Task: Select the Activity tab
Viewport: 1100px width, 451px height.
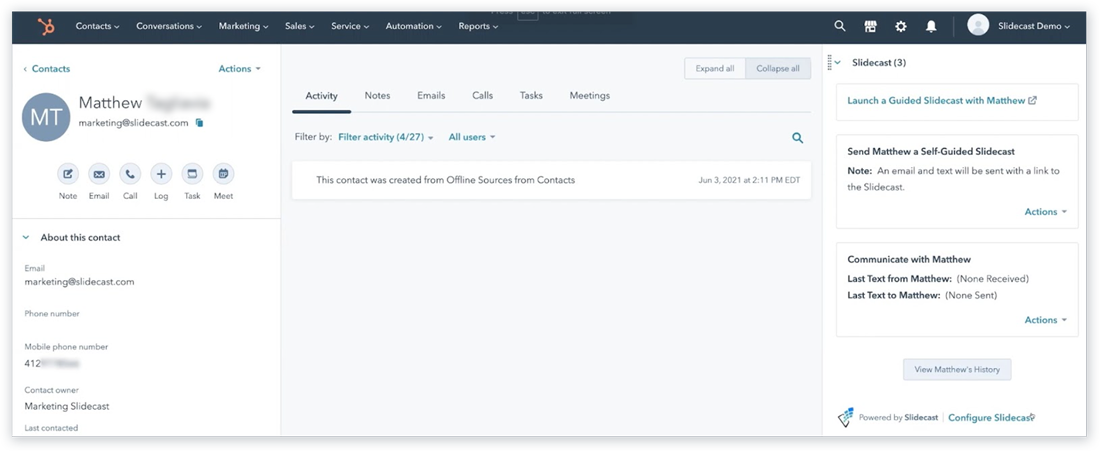Action: click(321, 96)
